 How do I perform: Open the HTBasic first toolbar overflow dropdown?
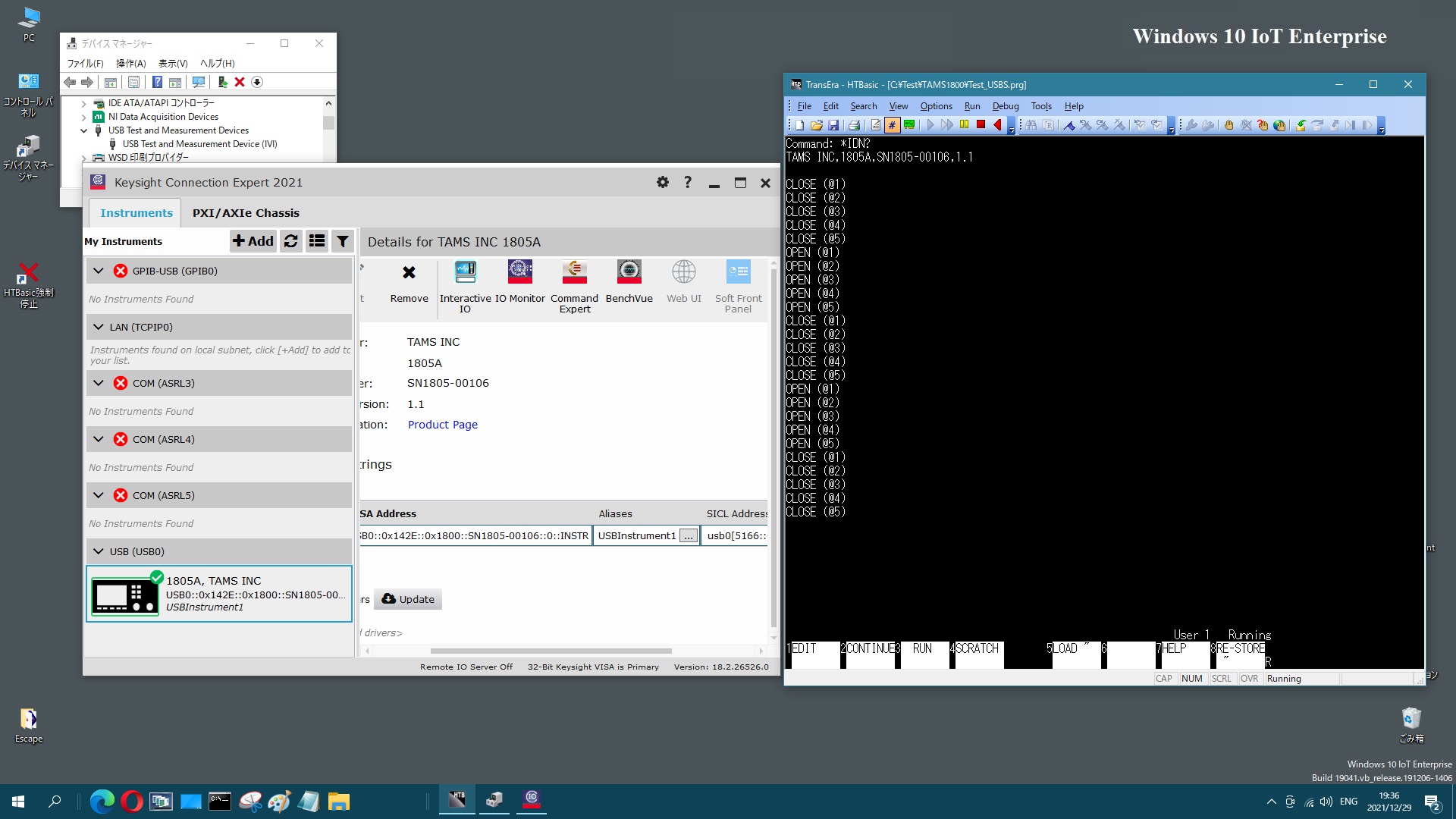[1011, 127]
